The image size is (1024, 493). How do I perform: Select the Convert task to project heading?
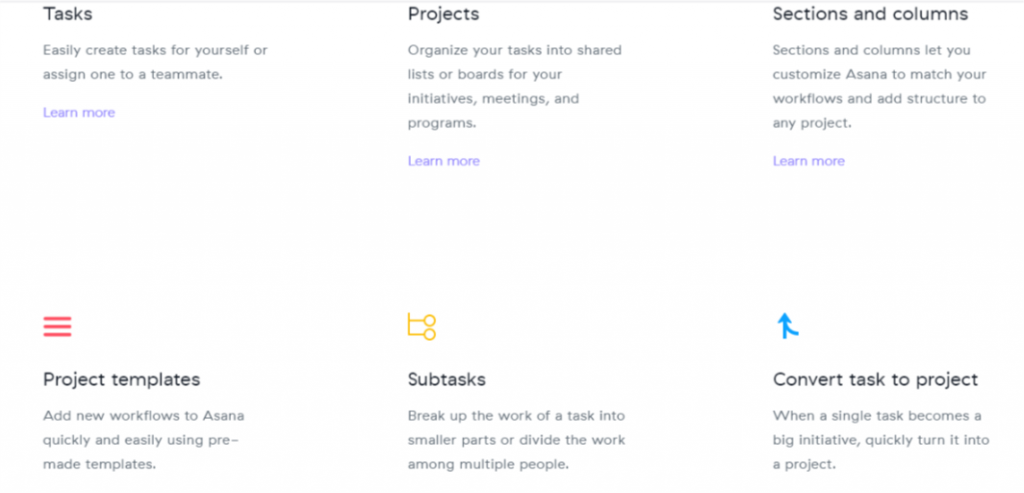(875, 380)
